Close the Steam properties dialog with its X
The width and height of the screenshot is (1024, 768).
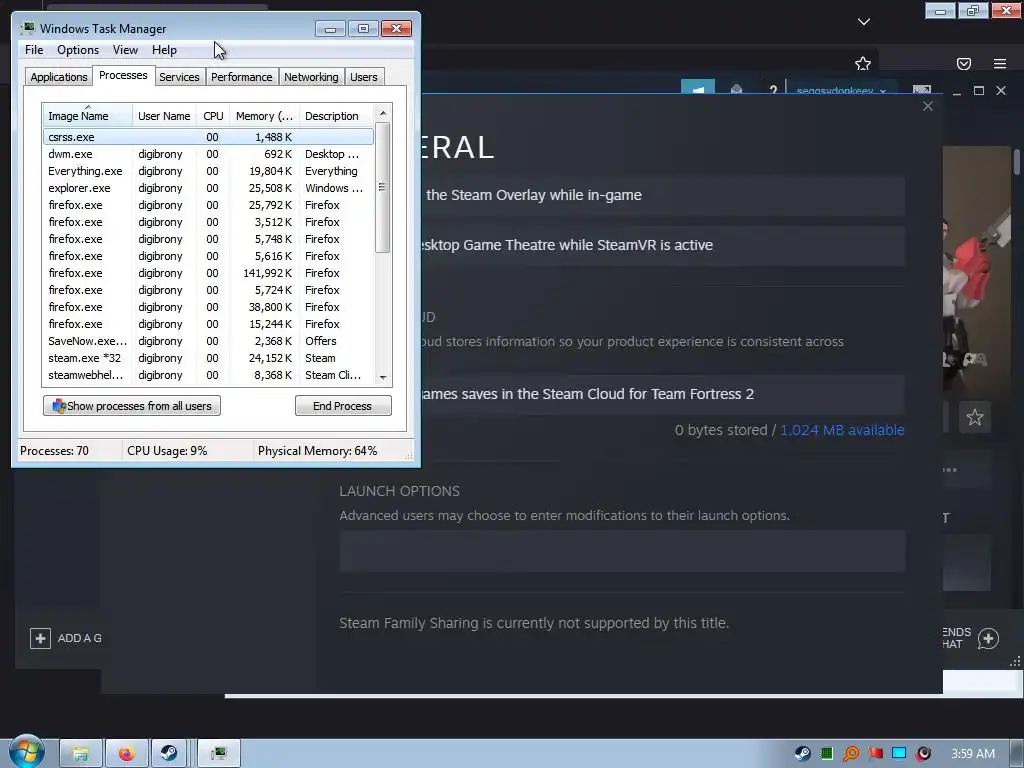[928, 106]
